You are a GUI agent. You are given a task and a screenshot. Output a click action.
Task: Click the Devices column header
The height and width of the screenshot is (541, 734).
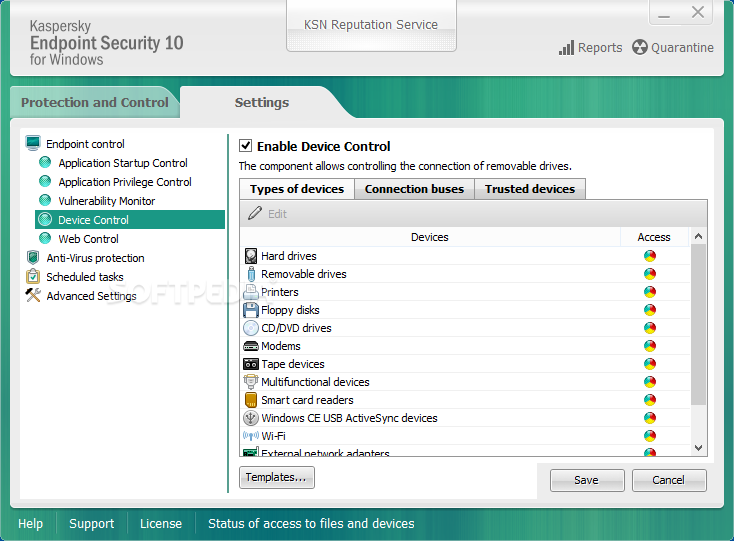click(430, 237)
